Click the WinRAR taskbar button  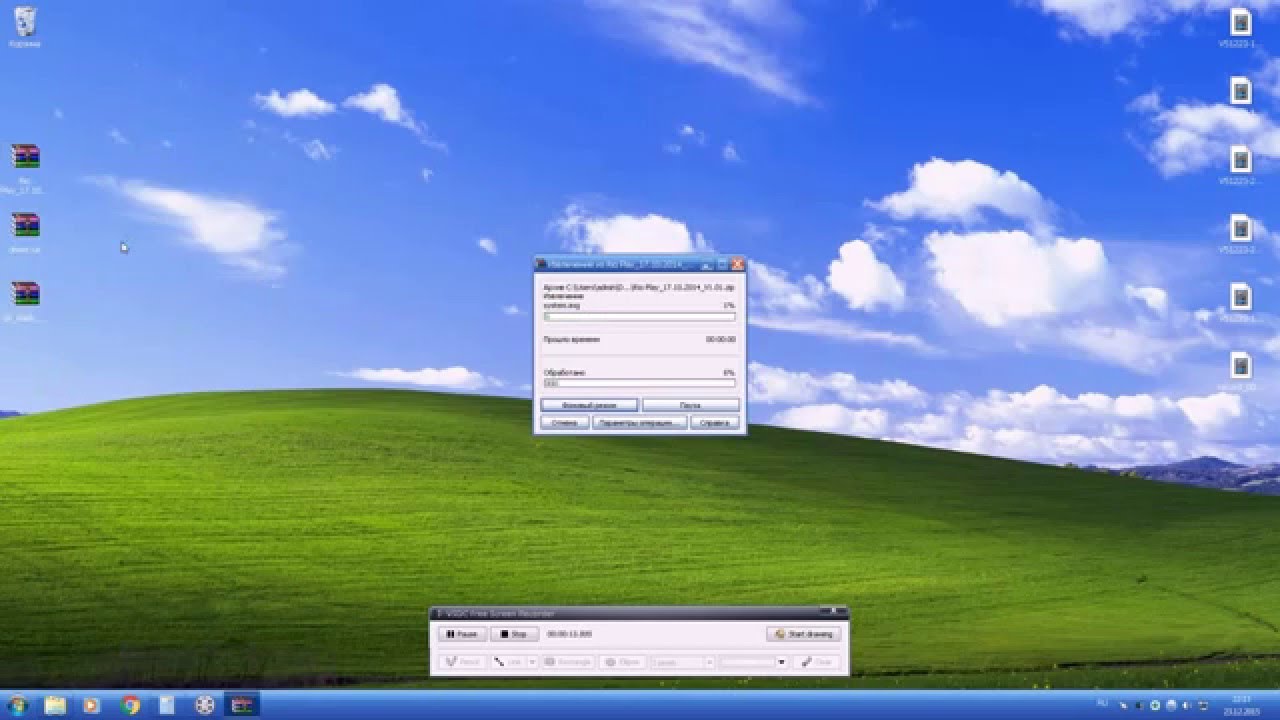[x=242, y=705]
